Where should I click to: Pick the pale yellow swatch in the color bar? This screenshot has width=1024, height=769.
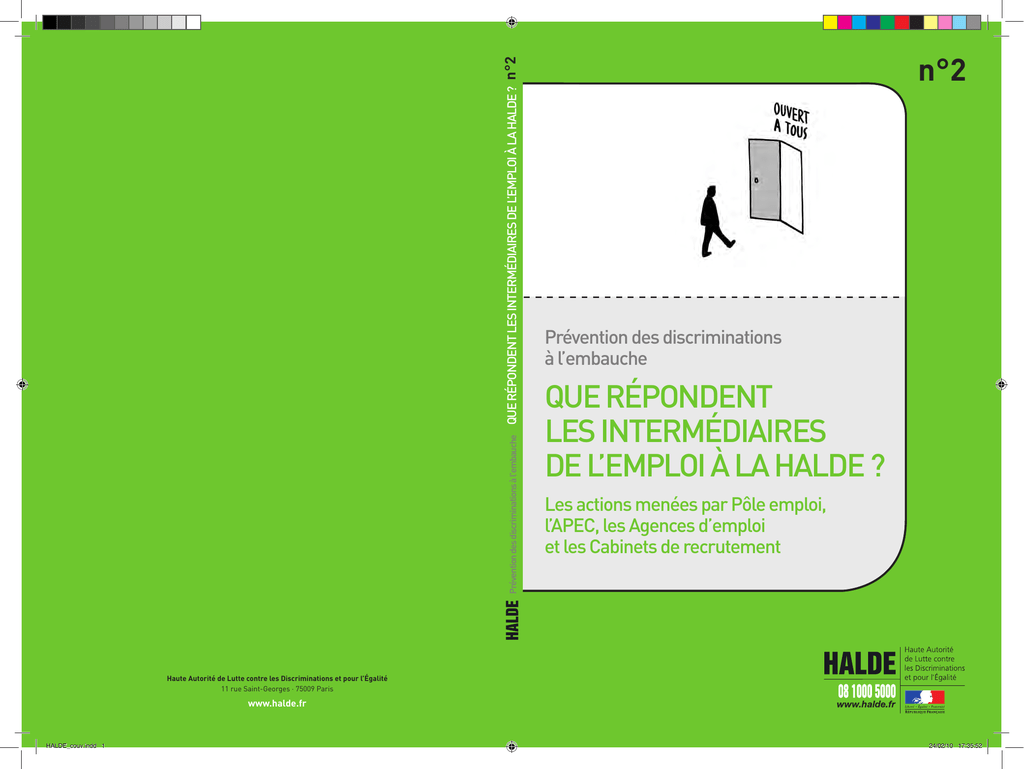(931, 22)
